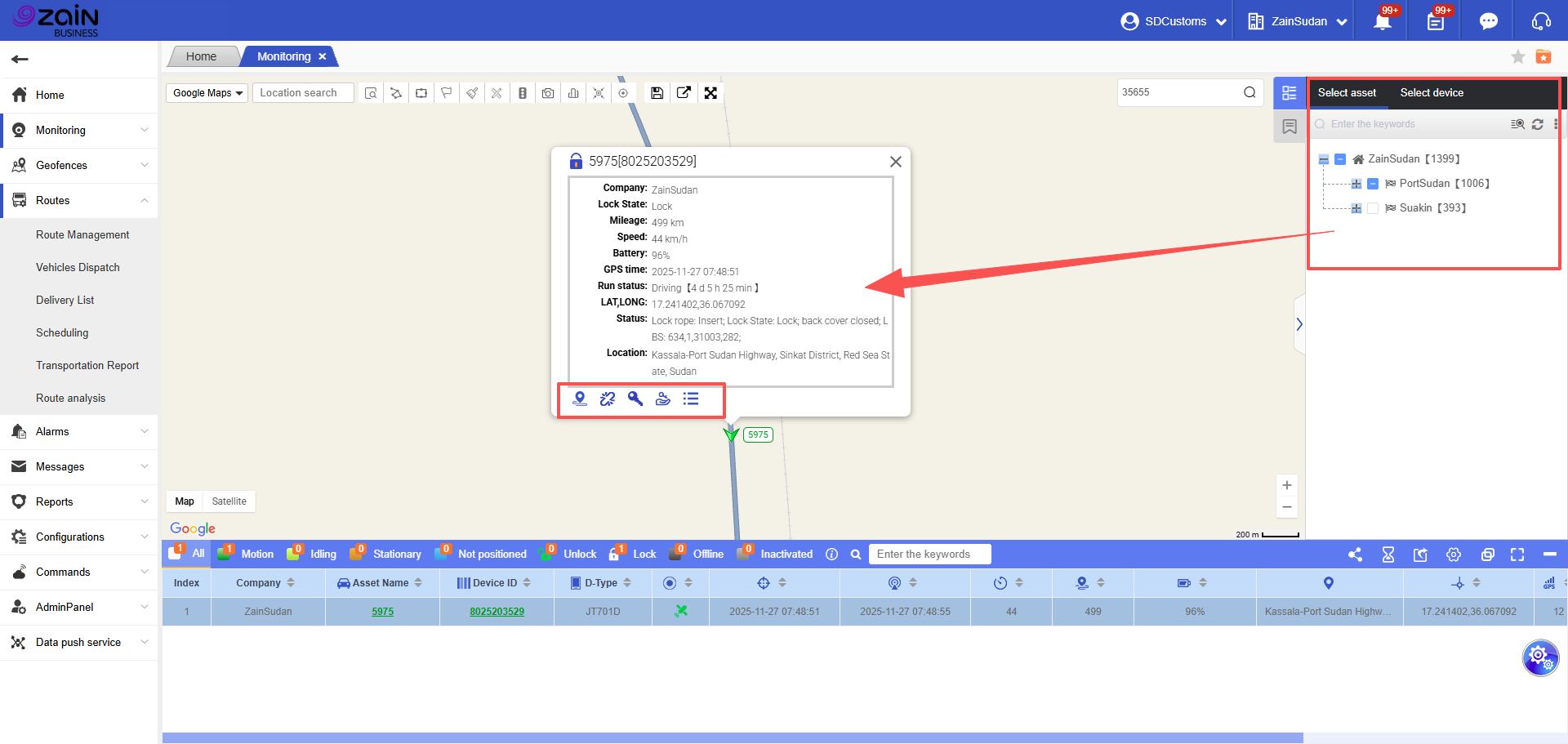This screenshot has width=1568, height=744.
Task: Open Route Management in sidebar
Action: click(x=82, y=234)
